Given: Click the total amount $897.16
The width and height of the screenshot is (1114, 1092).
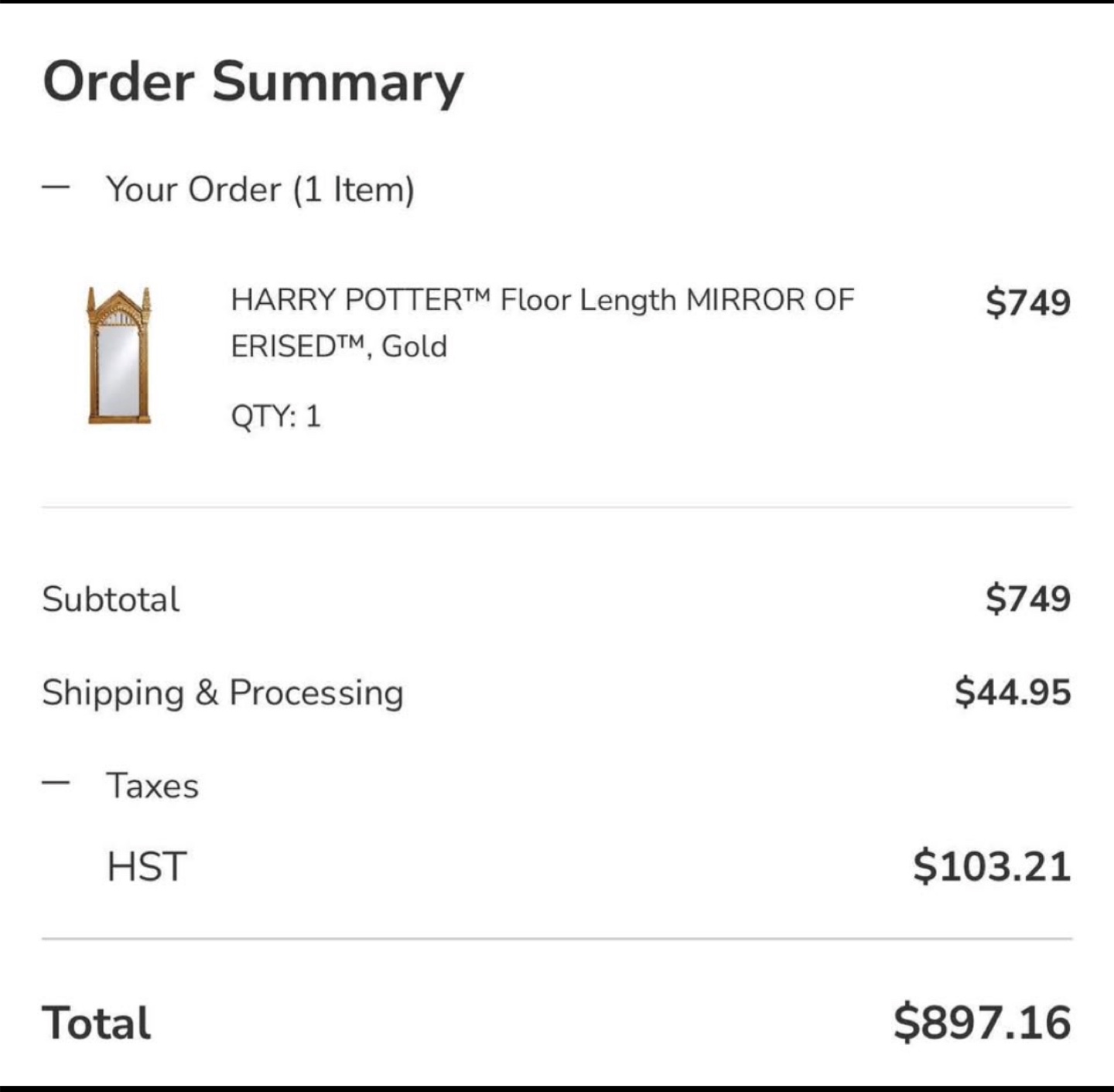Looking at the screenshot, I should click(982, 1022).
